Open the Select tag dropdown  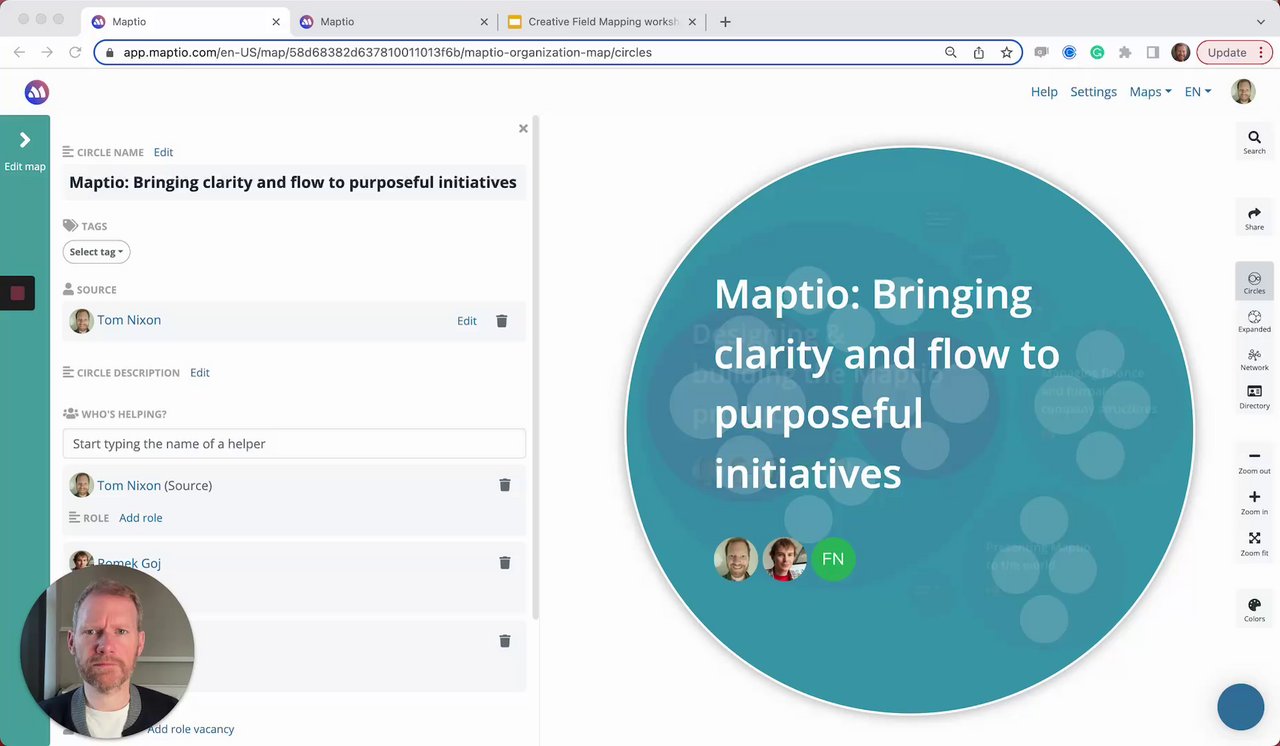pyautogui.click(x=96, y=252)
